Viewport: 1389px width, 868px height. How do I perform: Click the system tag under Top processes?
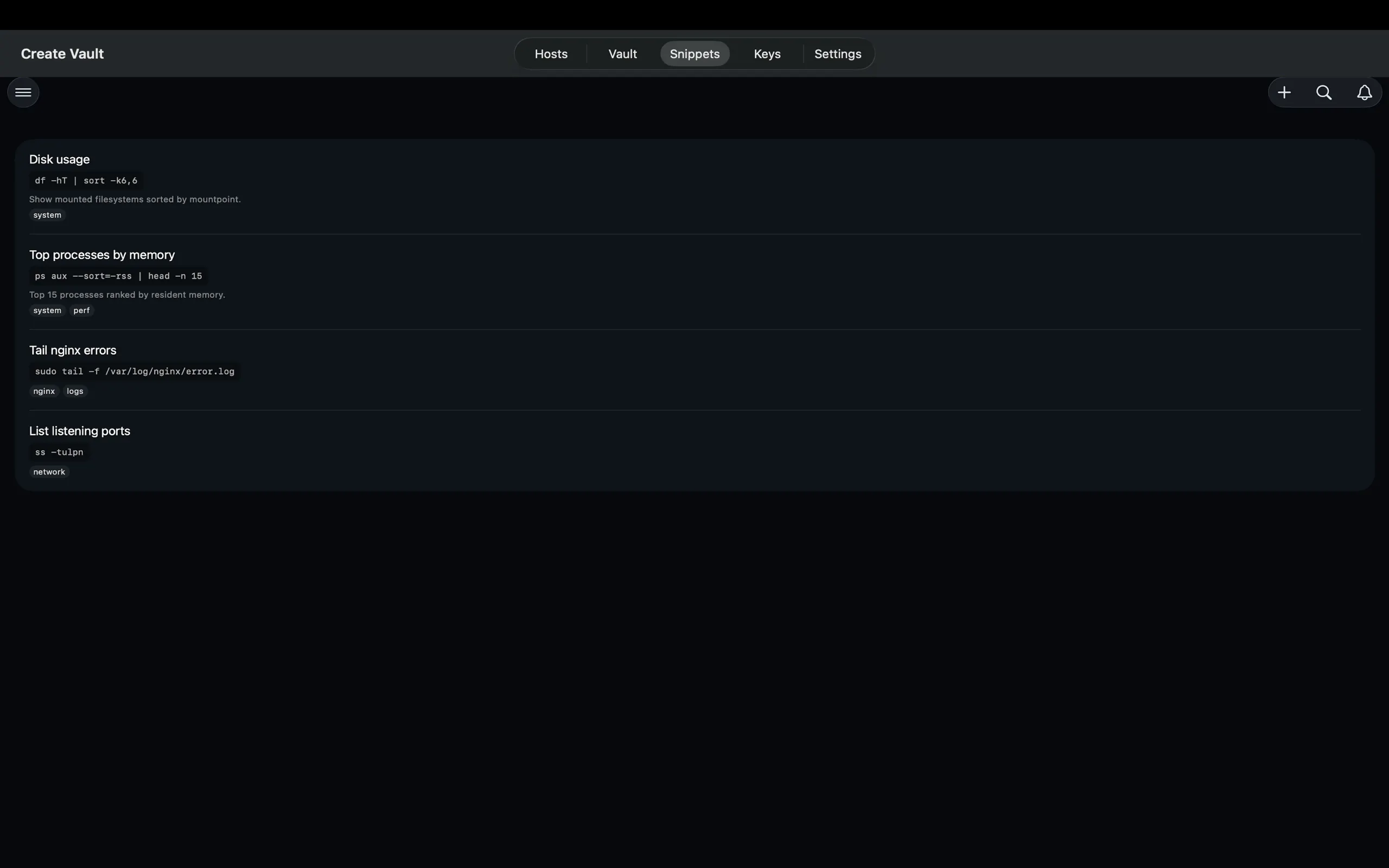click(47, 310)
